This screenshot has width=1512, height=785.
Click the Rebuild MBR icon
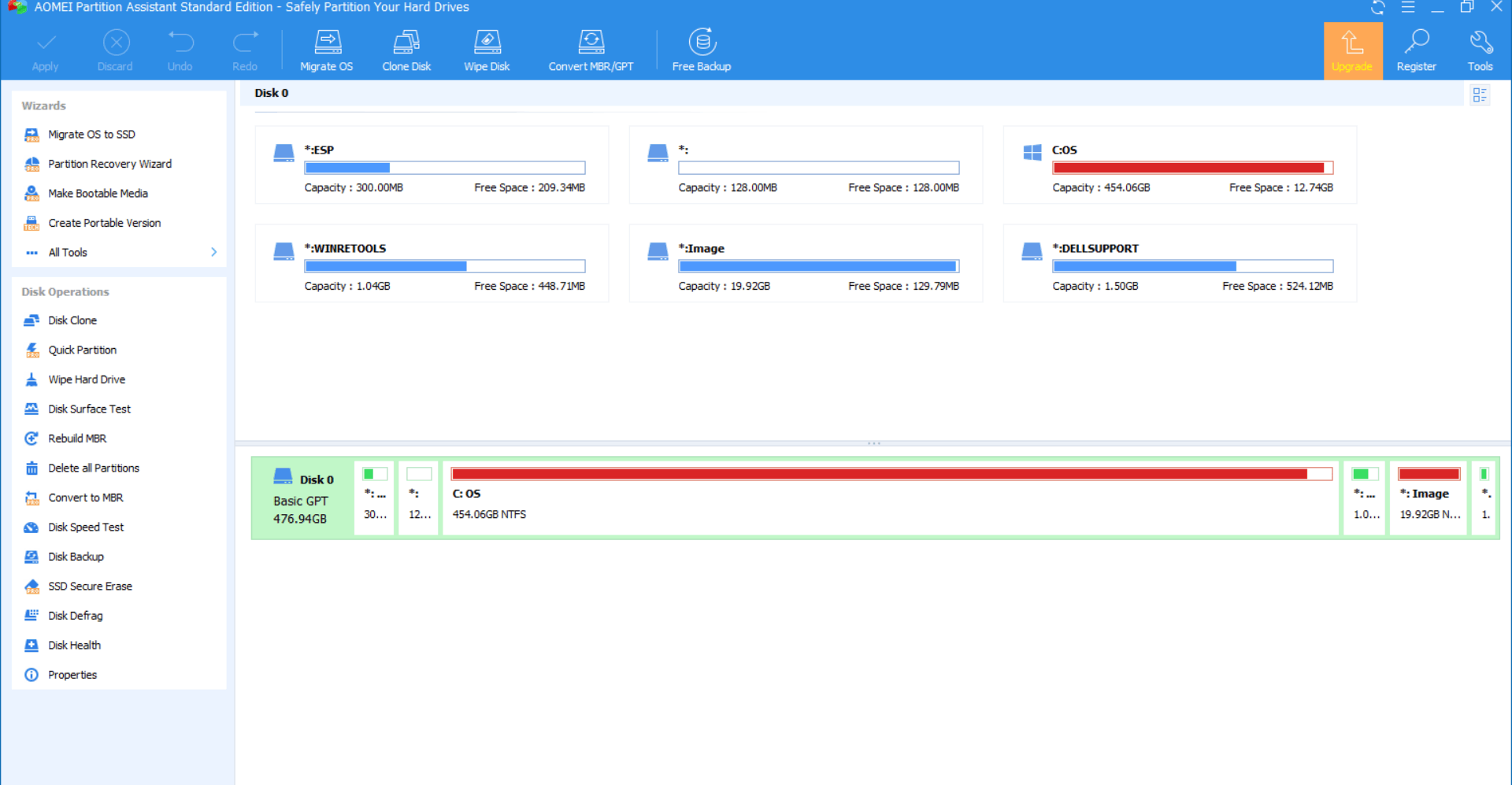pos(31,439)
